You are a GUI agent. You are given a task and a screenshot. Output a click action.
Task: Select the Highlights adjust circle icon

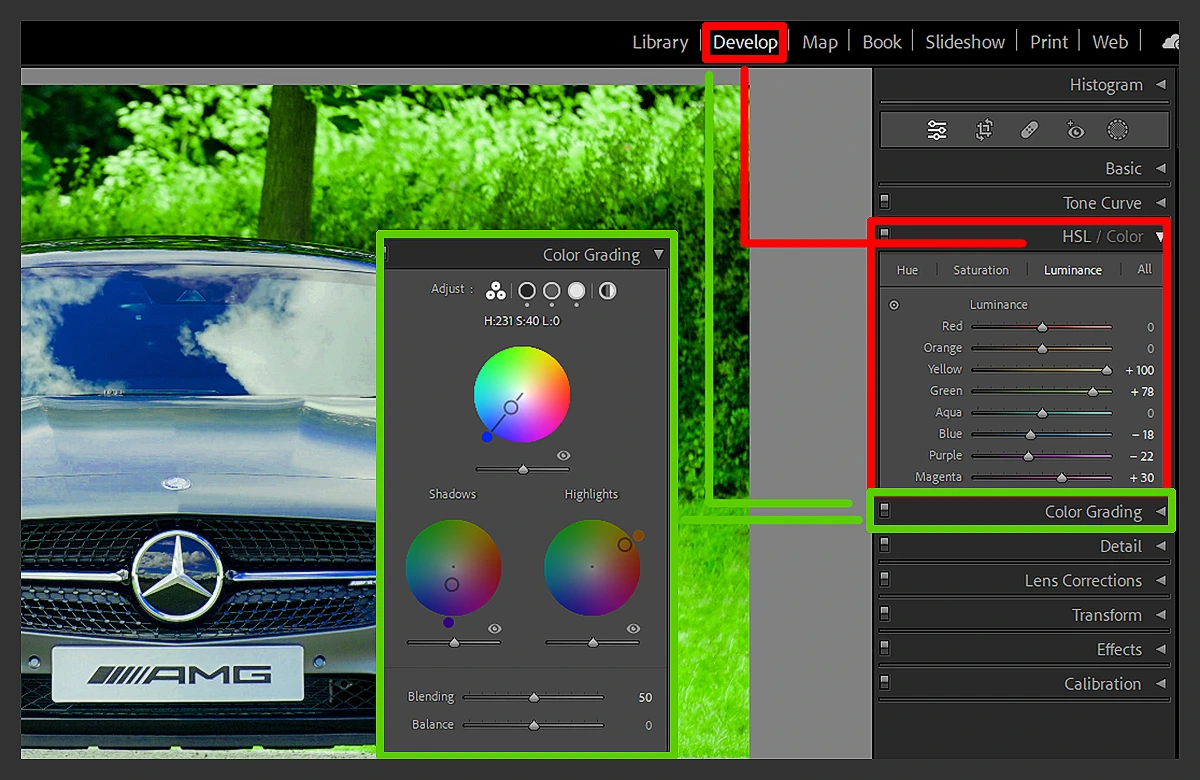[x=577, y=291]
